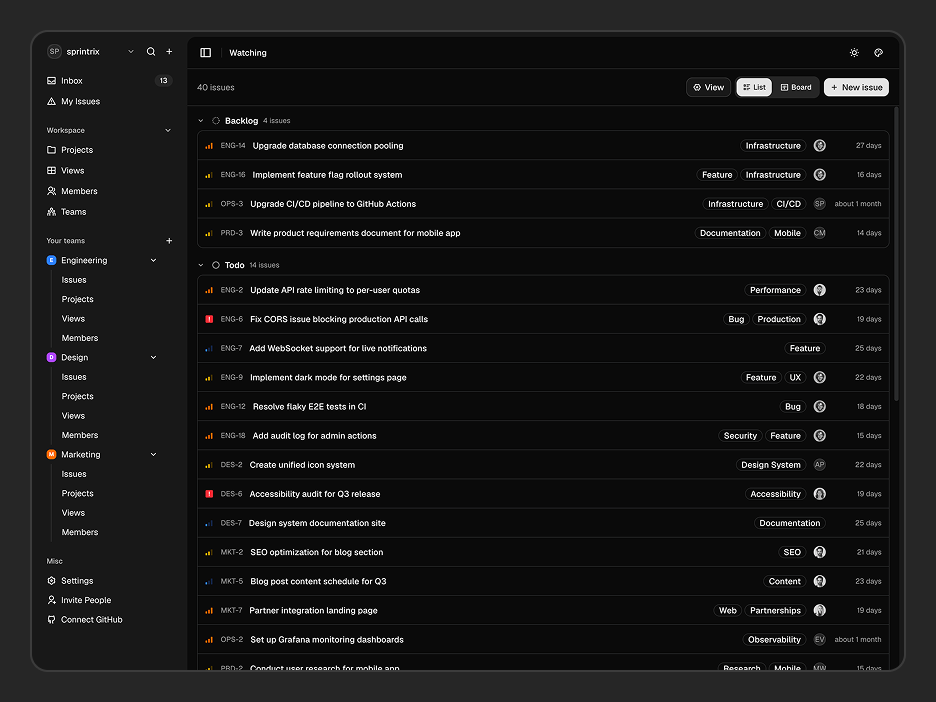Open Marketing Projects

tap(78, 494)
